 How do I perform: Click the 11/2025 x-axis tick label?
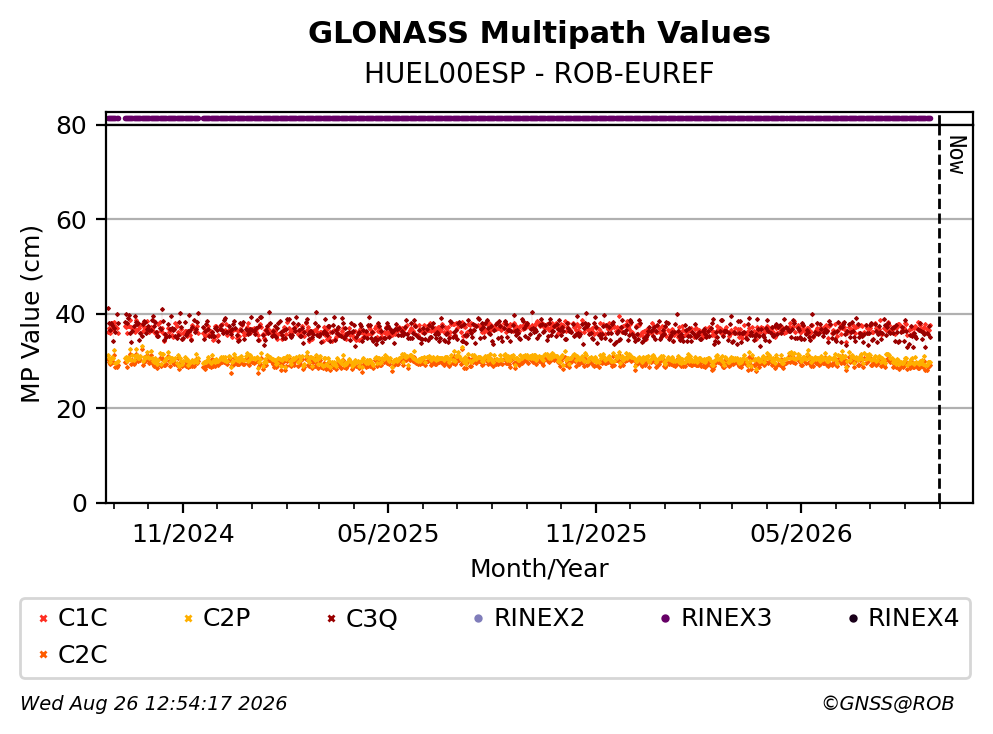pyautogui.click(x=596, y=535)
